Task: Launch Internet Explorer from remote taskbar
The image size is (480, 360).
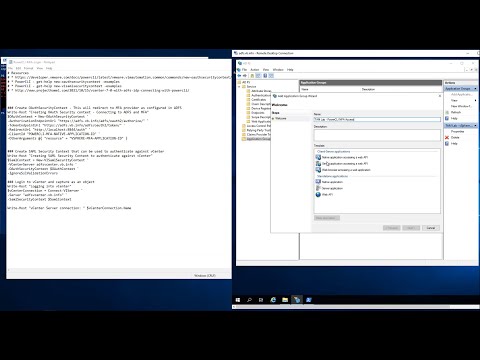Action: point(273,300)
